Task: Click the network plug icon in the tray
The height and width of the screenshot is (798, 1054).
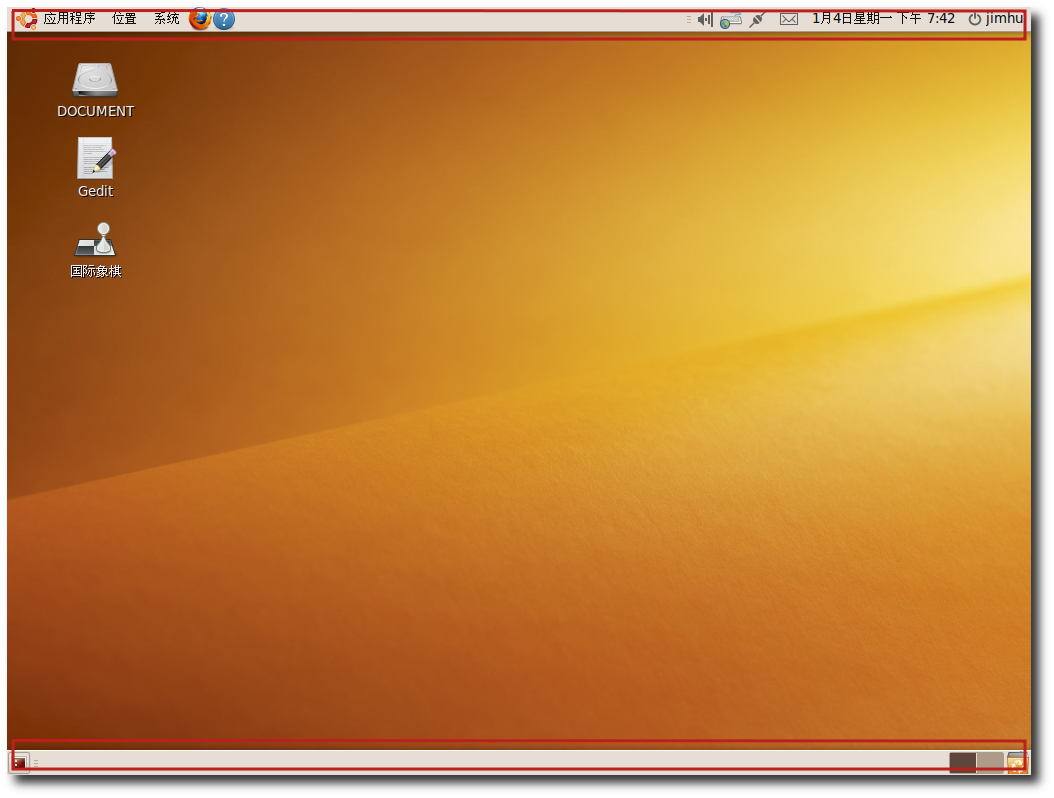Action: pos(757,19)
